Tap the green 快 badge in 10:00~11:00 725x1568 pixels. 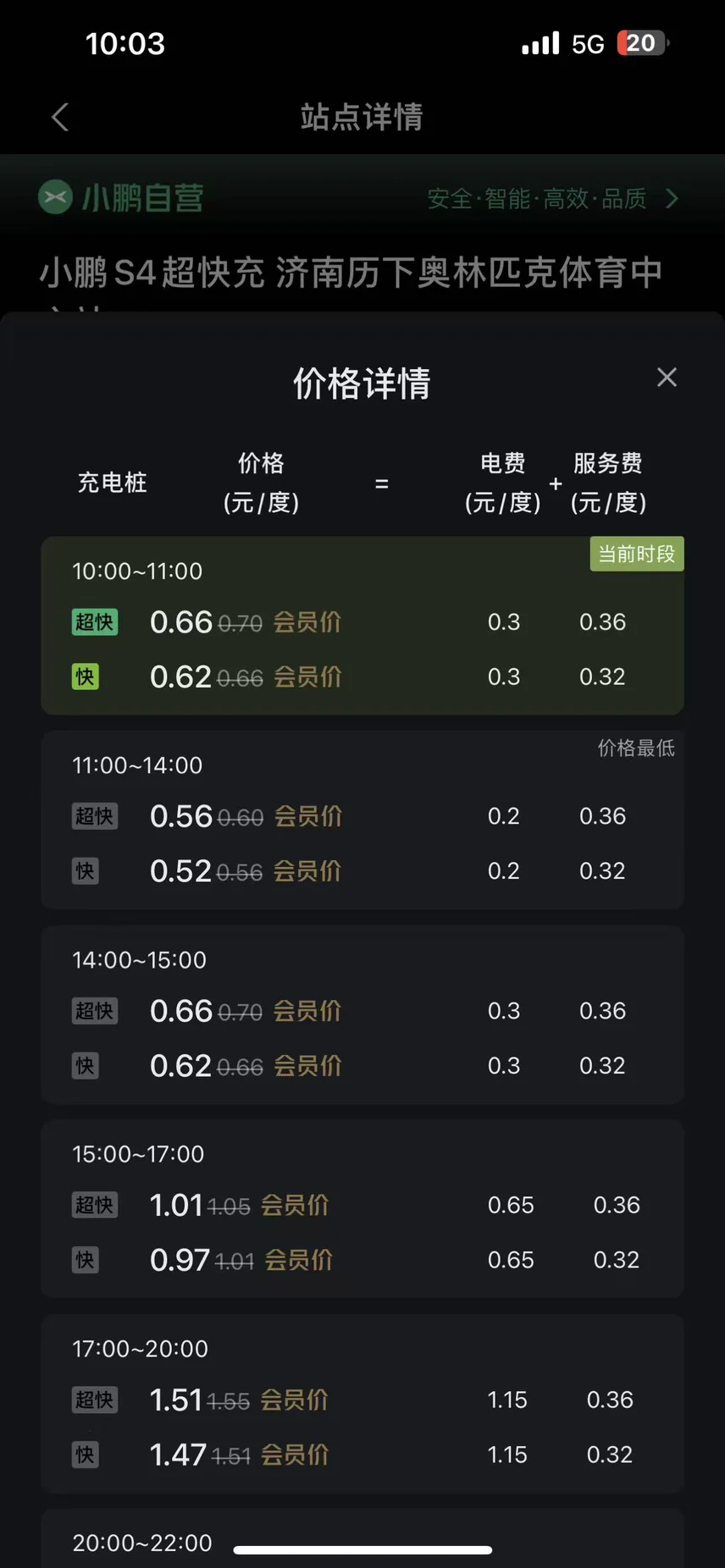click(85, 677)
